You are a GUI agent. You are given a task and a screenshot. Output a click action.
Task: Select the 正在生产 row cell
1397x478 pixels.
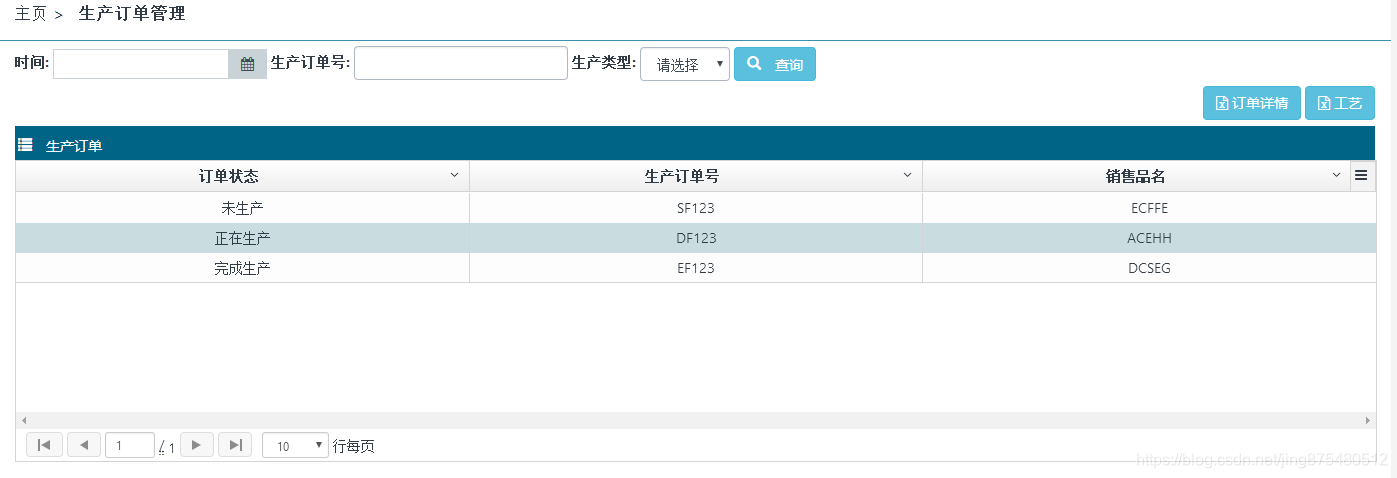[242, 238]
